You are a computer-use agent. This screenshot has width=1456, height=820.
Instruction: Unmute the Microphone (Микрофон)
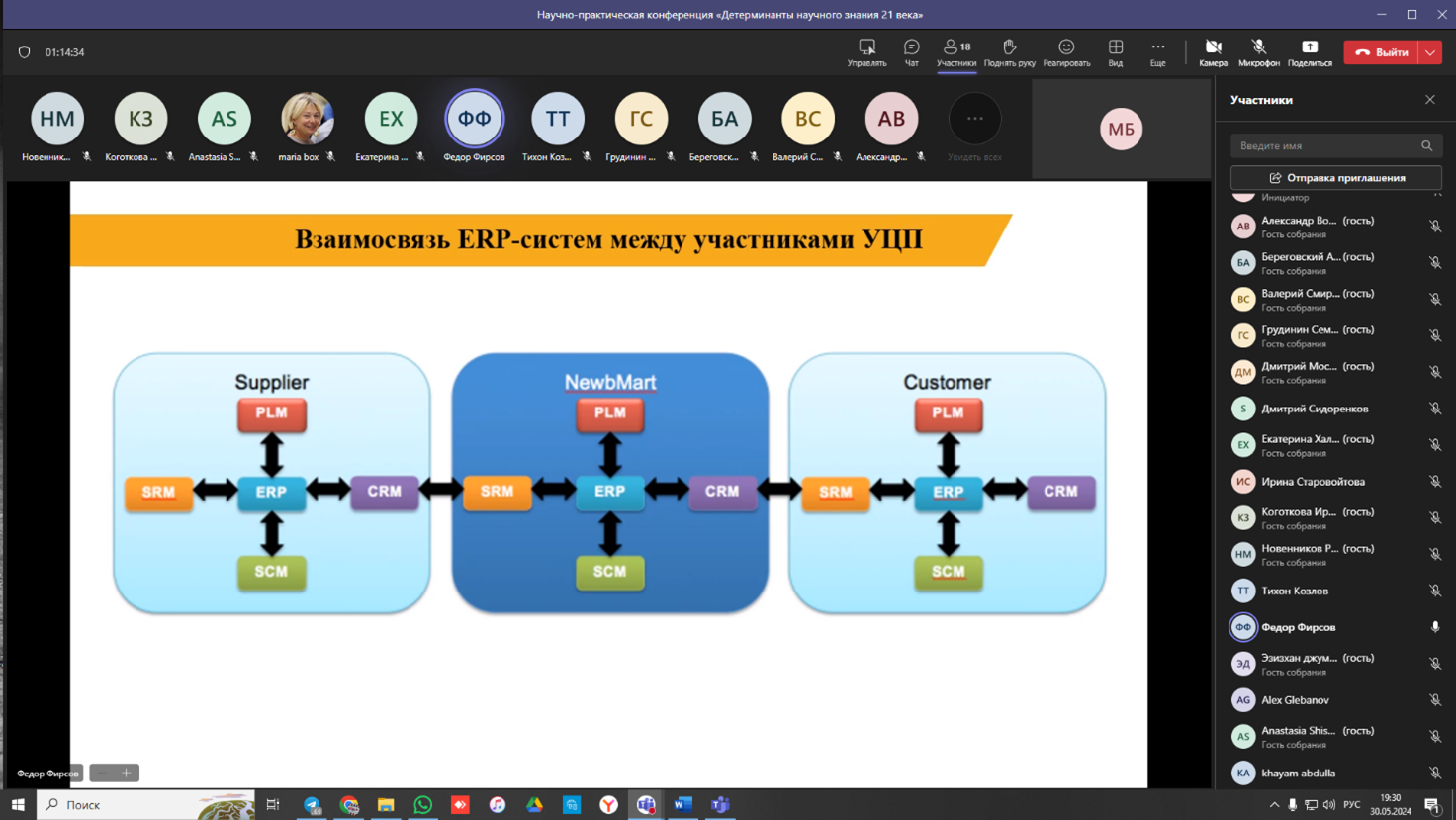coord(1258,52)
